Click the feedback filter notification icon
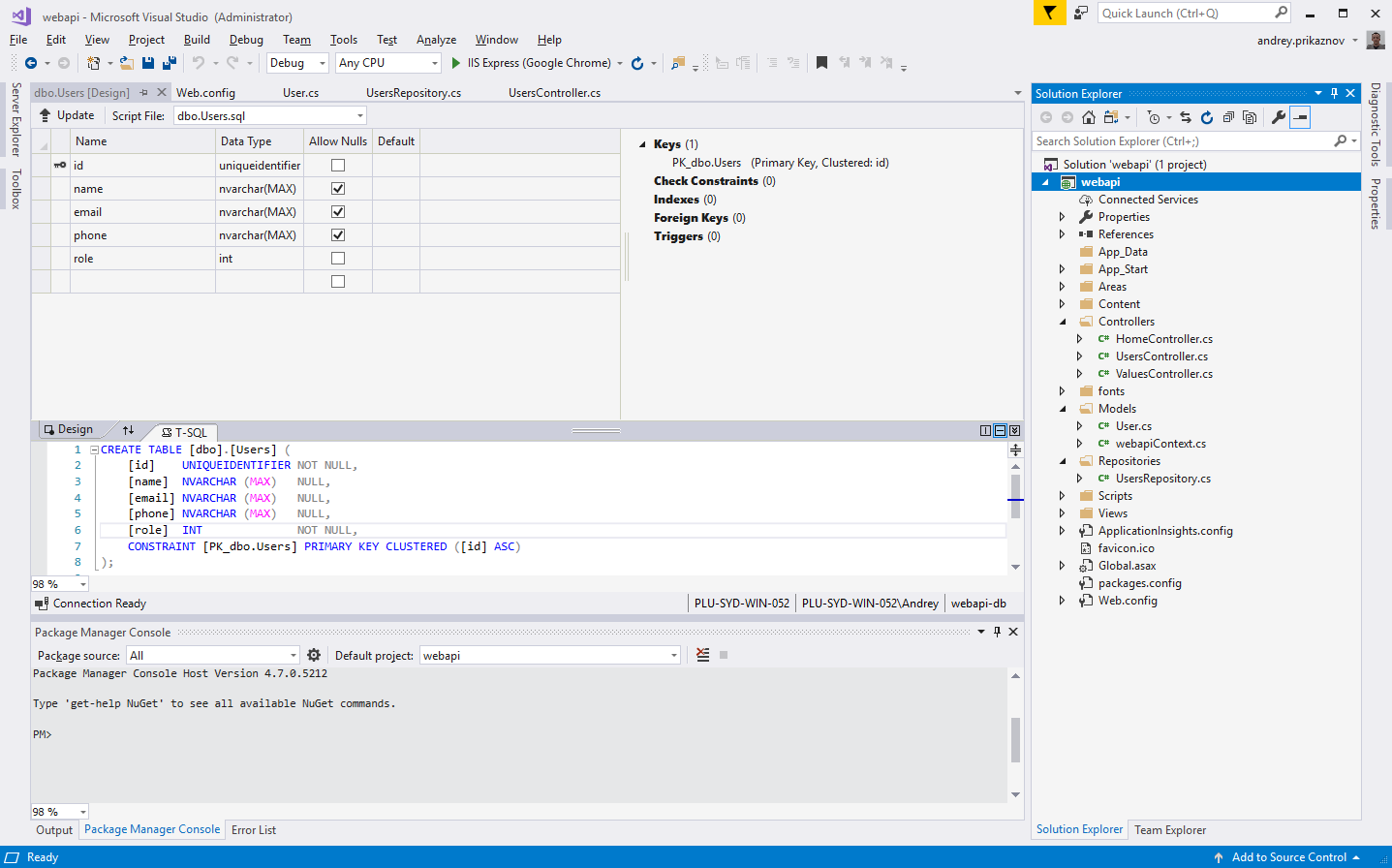Viewport: 1392px width, 868px height. pyautogui.click(x=1049, y=13)
